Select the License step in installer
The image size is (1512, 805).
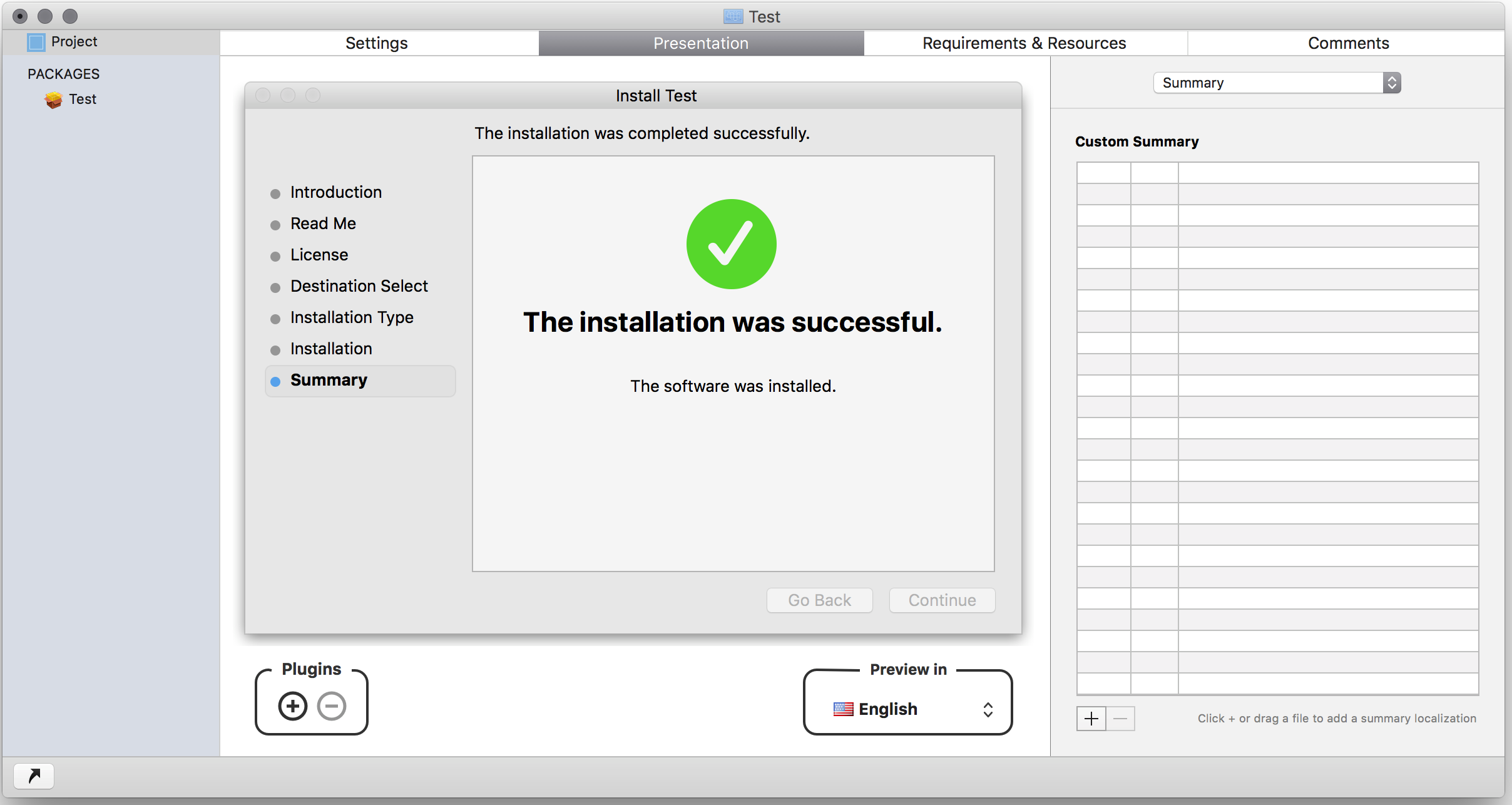(318, 255)
